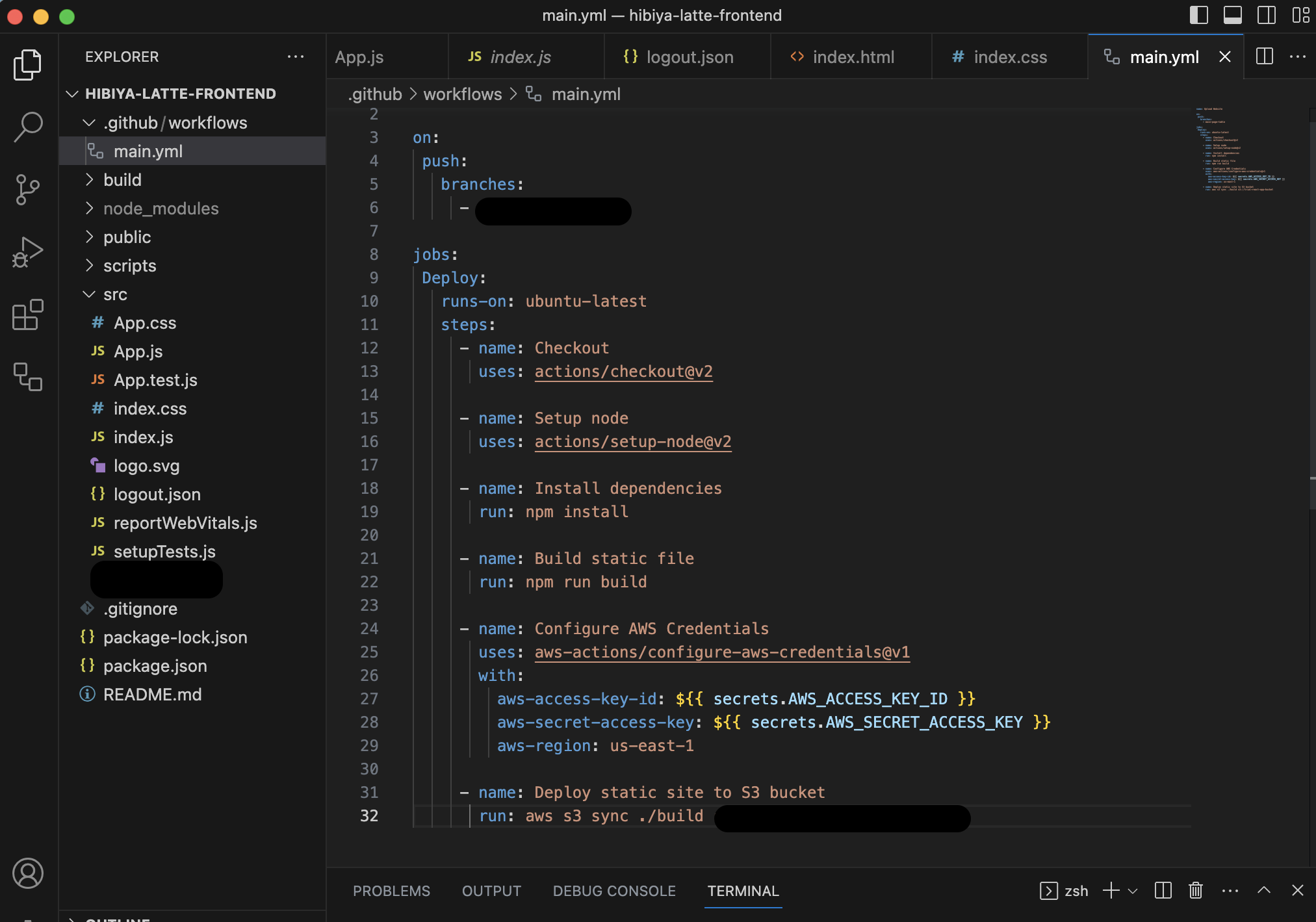
Task: Open the Explorer view in the activity bar
Action: click(x=27, y=64)
